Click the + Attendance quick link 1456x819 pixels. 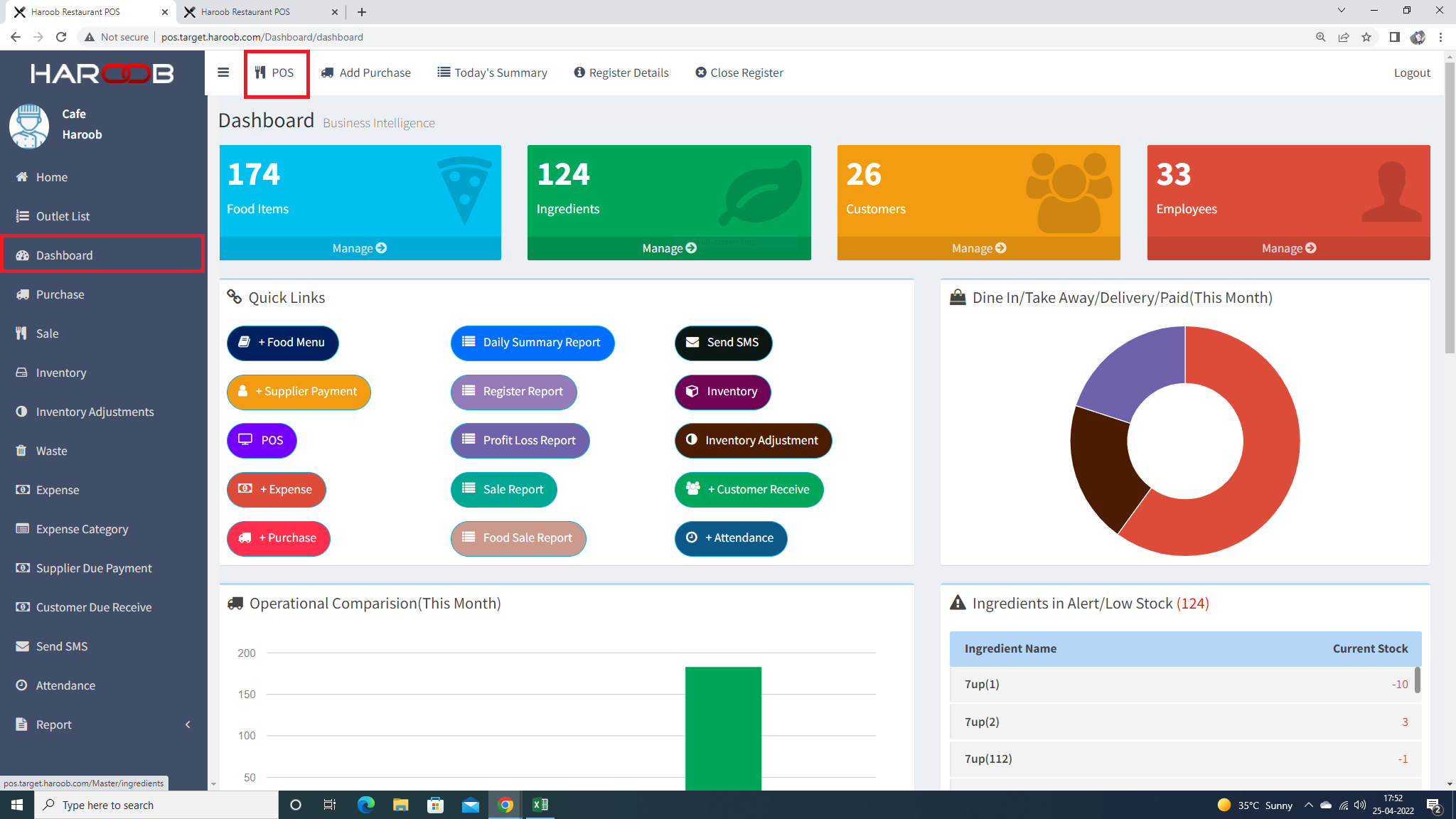pyautogui.click(x=730, y=538)
